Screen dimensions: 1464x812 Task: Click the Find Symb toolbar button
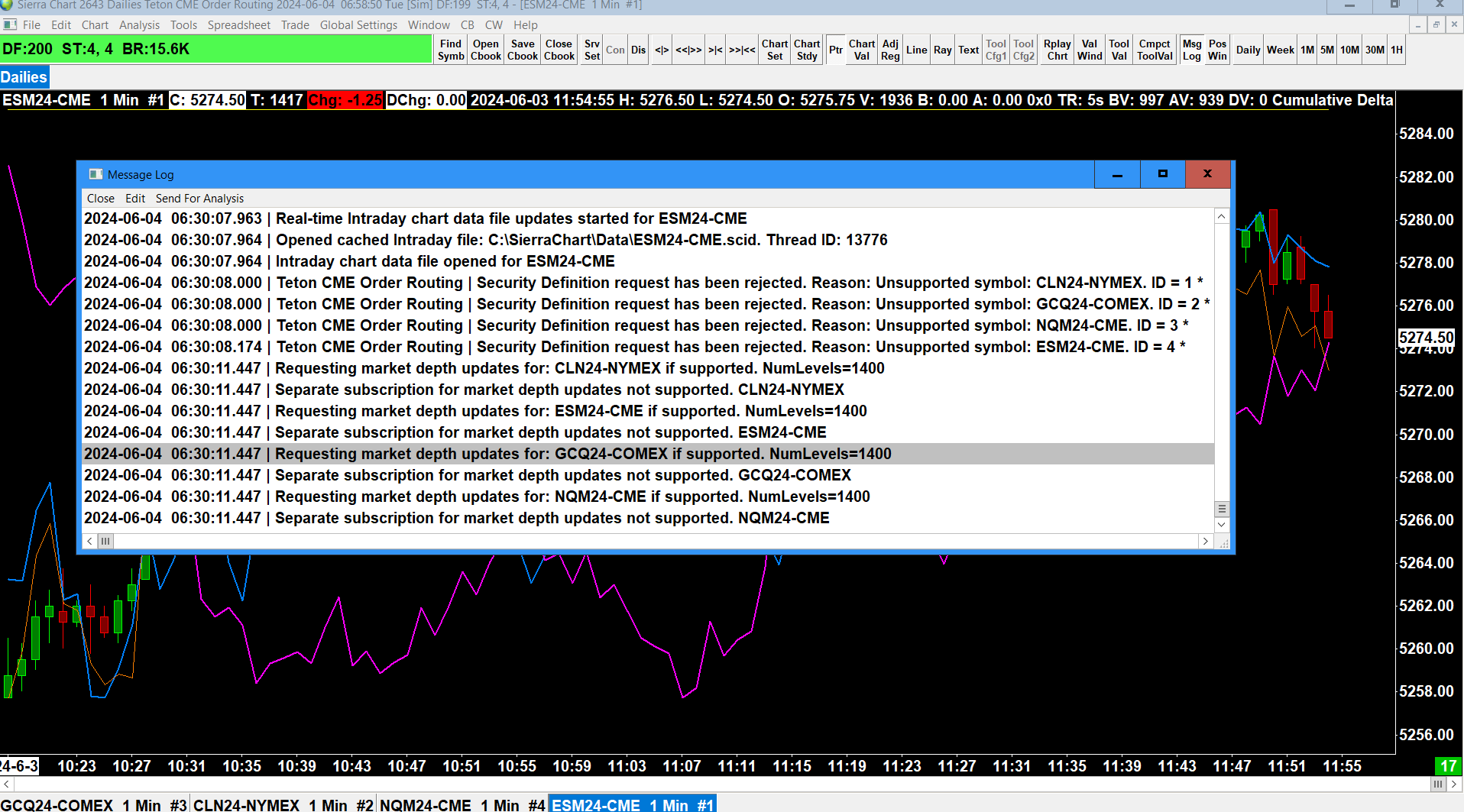point(451,50)
